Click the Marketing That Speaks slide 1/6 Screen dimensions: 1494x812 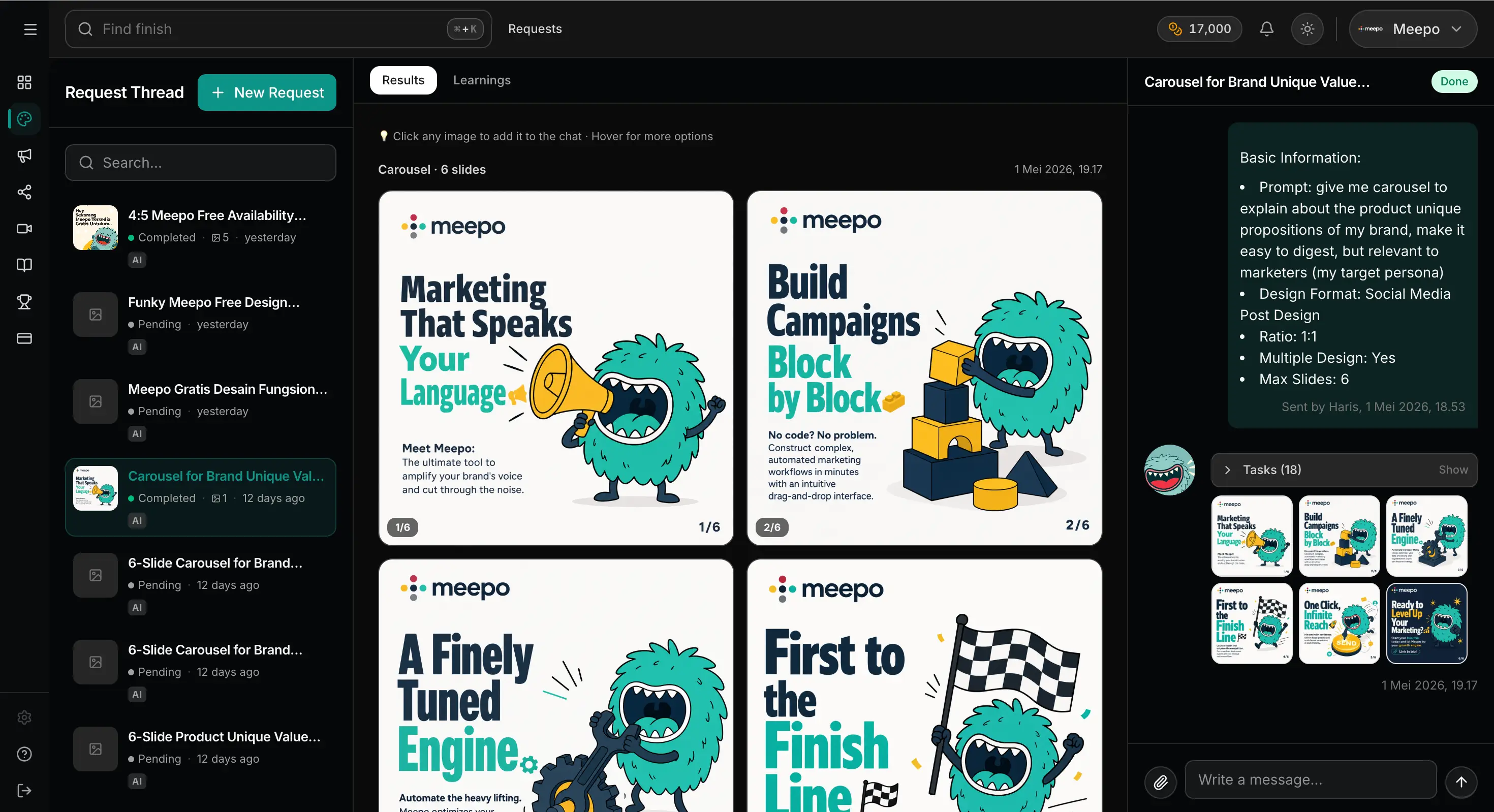(x=556, y=368)
